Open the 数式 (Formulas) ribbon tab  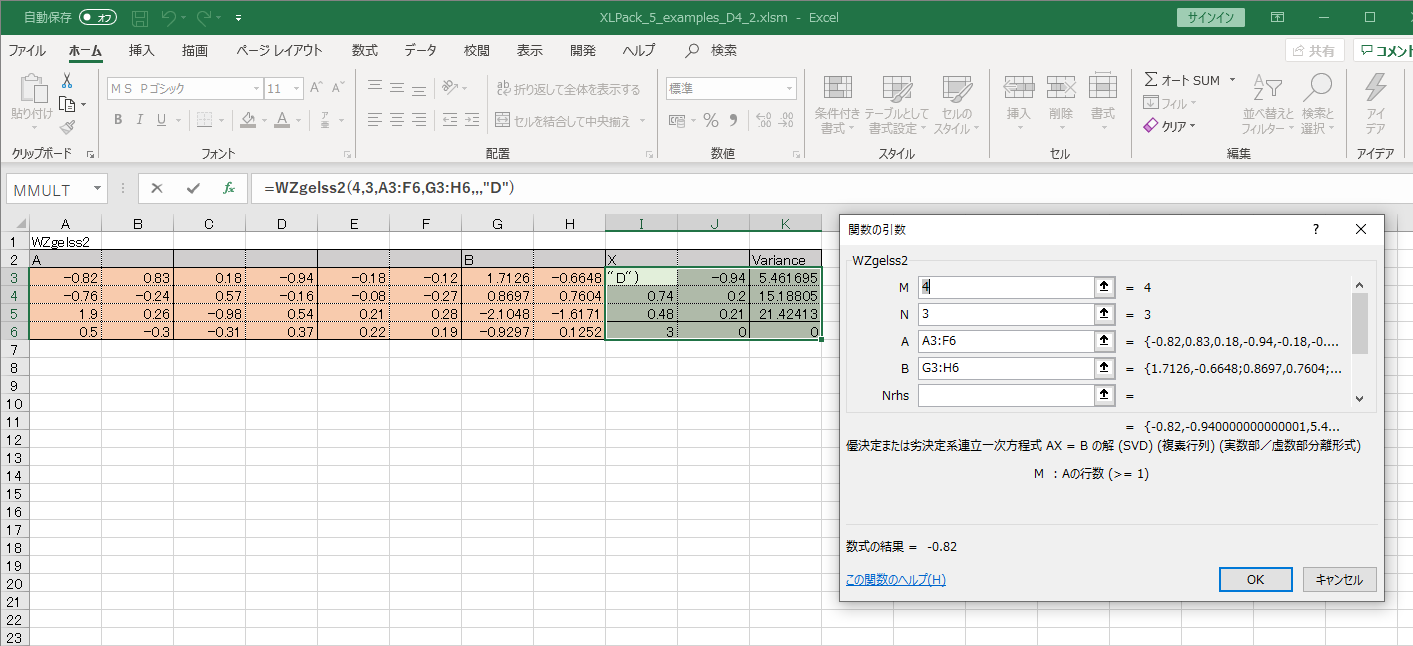(364, 50)
